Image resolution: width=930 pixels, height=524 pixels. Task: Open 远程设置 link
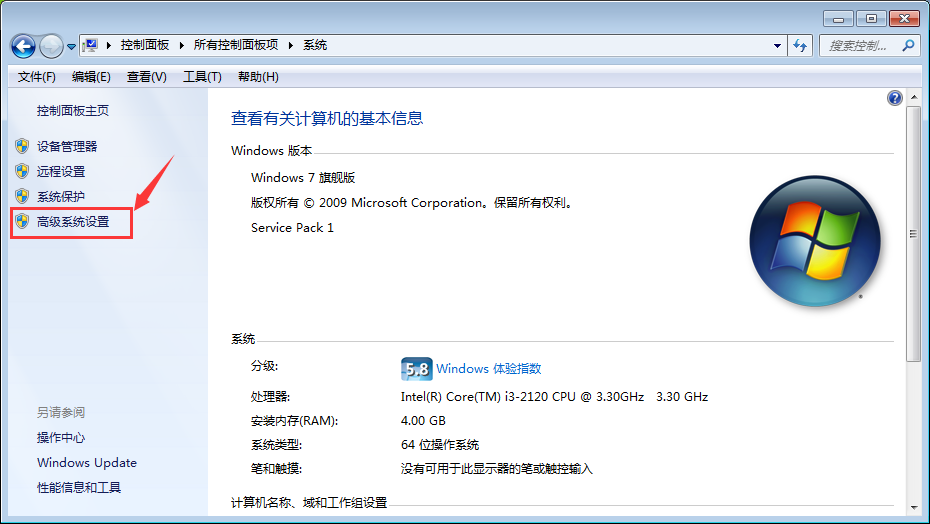[61, 172]
